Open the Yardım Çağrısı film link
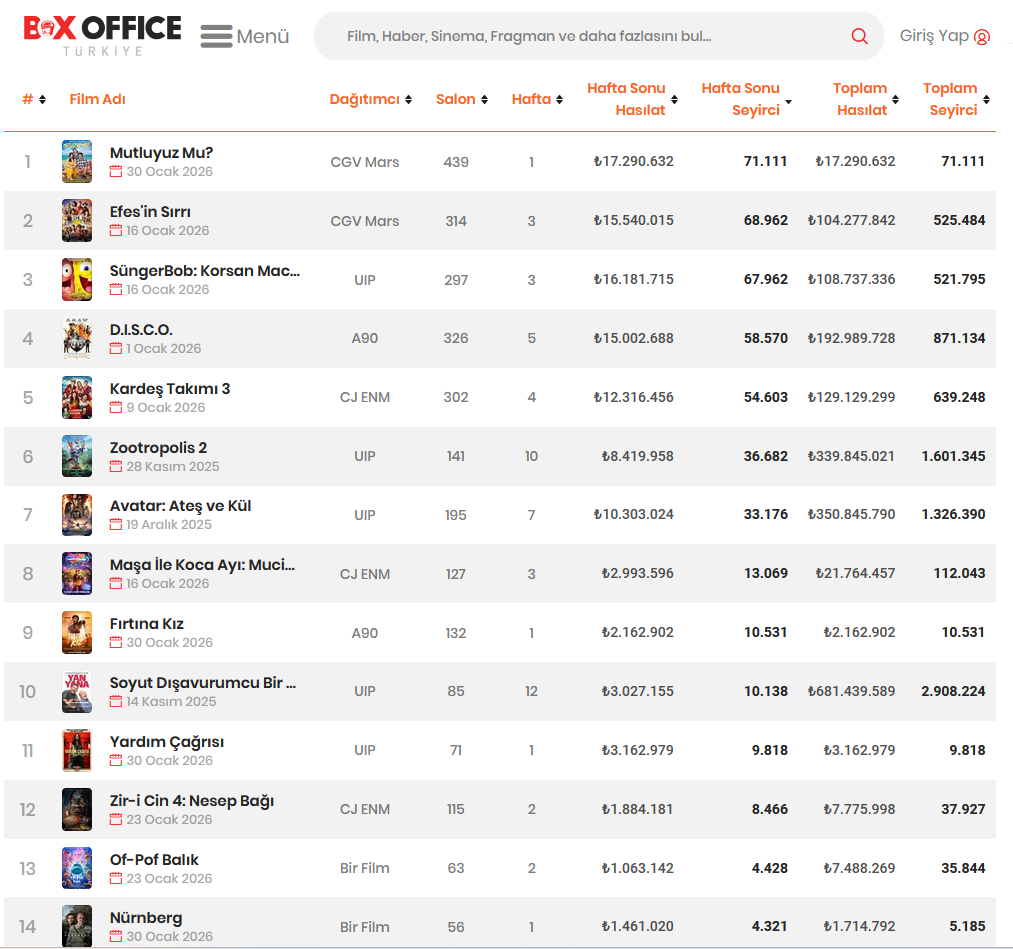The image size is (1013, 949). click(167, 742)
